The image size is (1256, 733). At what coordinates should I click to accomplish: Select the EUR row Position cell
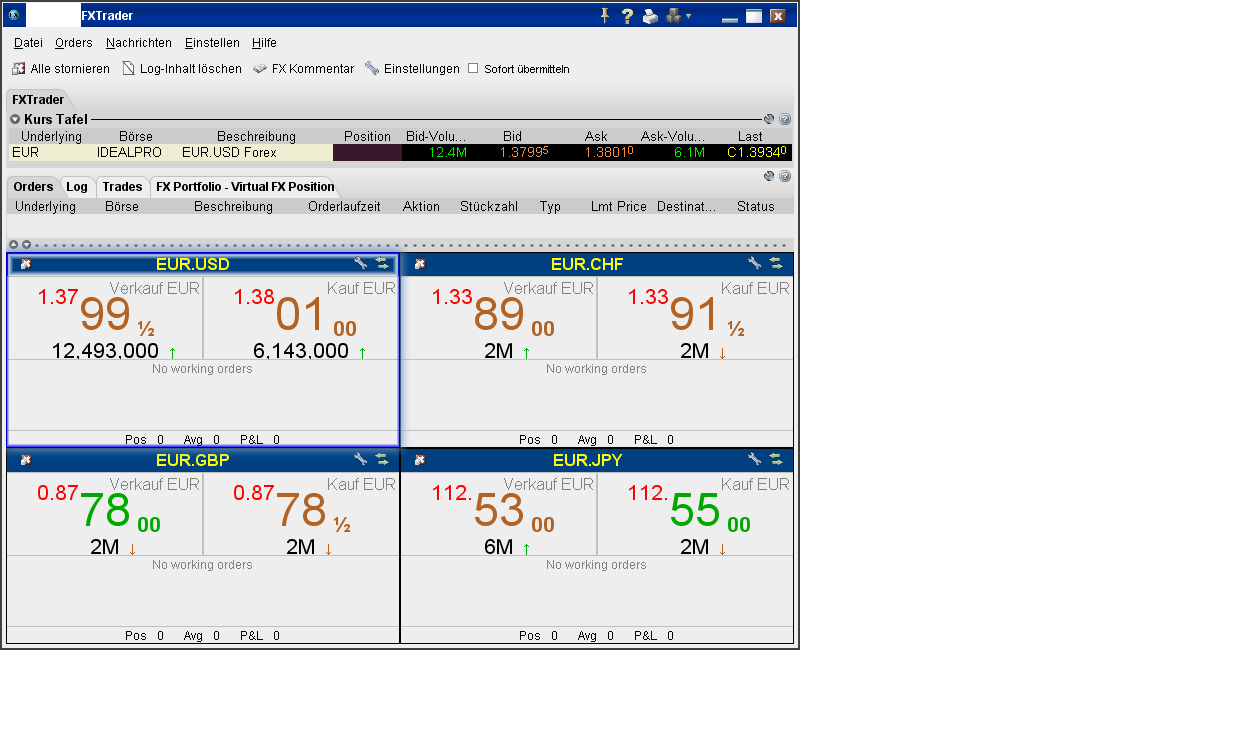pos(366,153)
